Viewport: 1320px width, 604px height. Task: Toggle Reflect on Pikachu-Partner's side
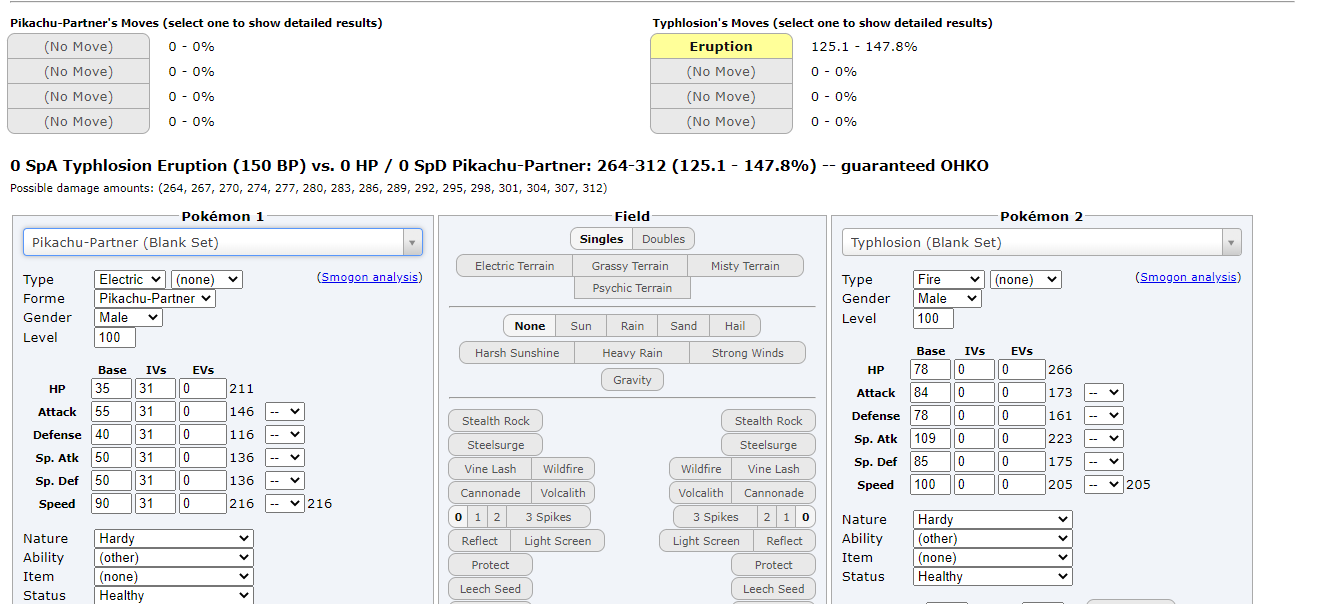(x=480, y=541)
